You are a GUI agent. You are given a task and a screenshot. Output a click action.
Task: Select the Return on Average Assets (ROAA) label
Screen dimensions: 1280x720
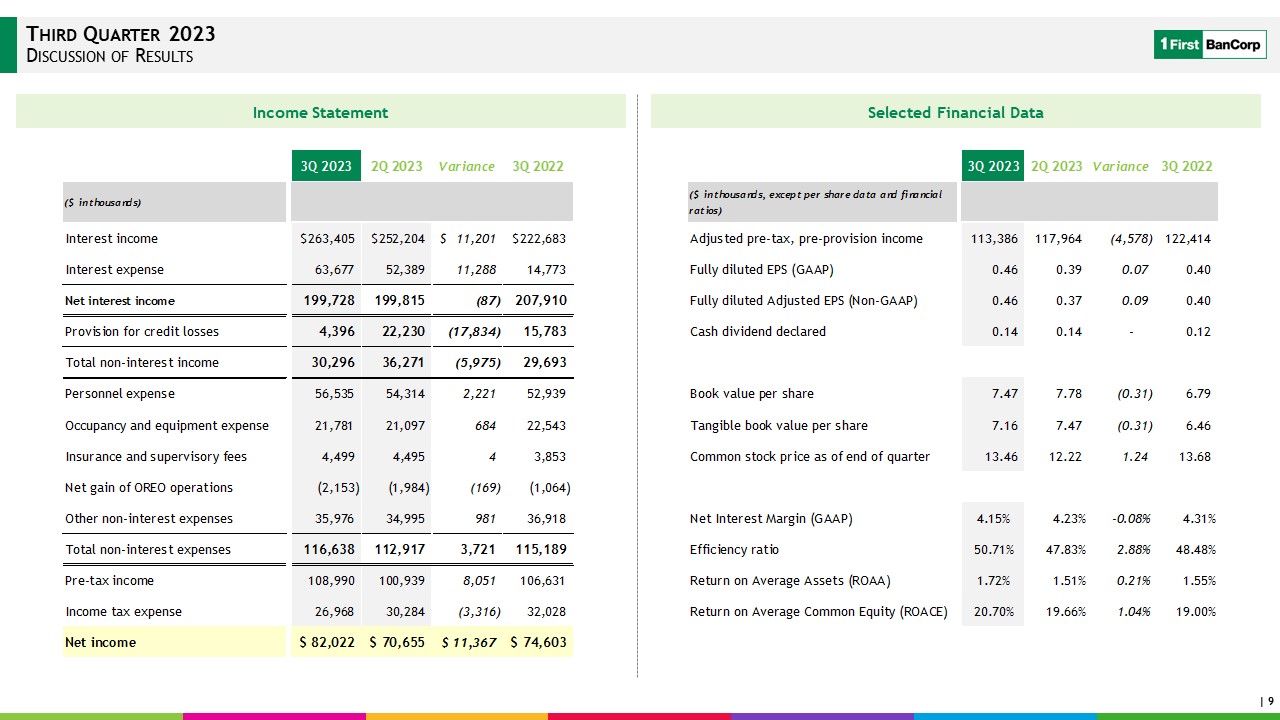pos(789,580)
